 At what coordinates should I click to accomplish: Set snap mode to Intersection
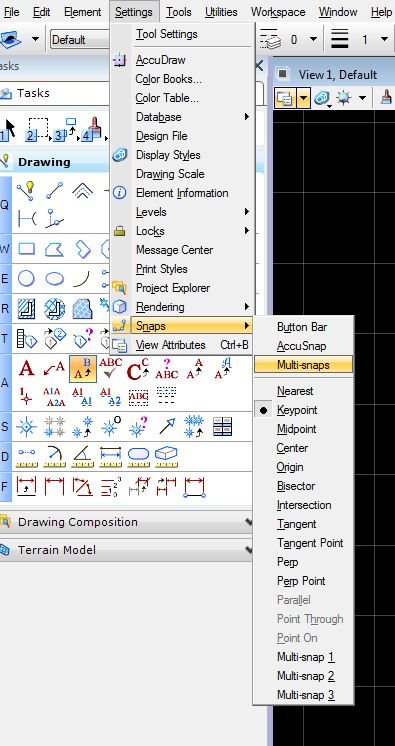click(x=304, y=505)
